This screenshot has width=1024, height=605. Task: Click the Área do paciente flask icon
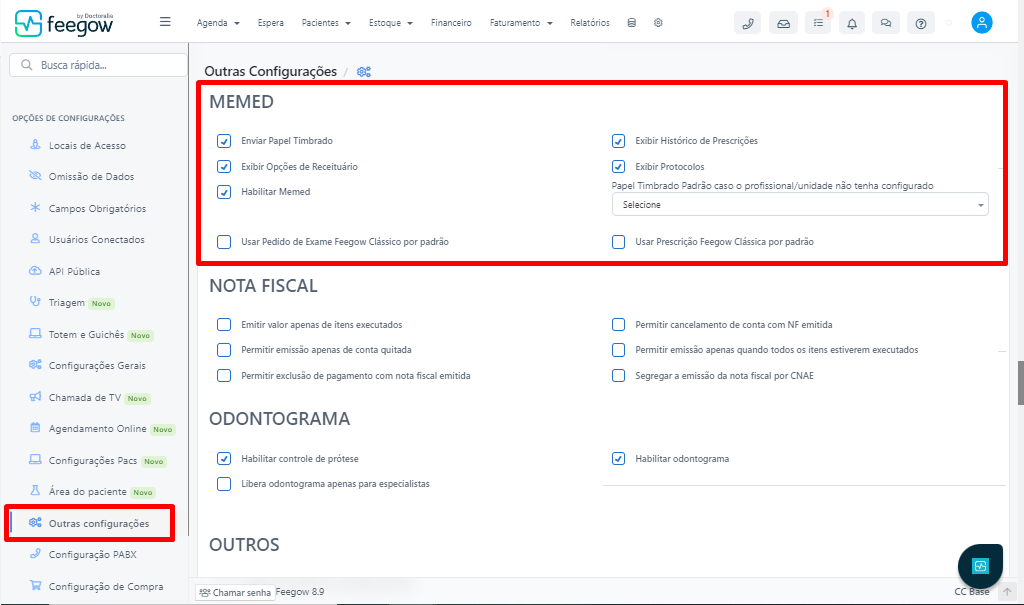[x=35, y=490]
